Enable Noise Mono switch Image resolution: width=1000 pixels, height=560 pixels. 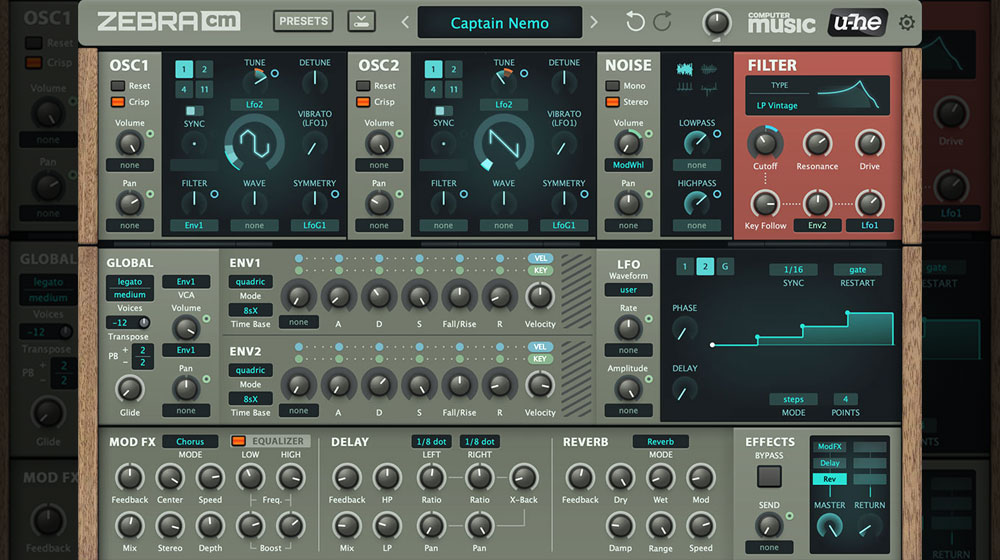[x=612, y=85]
